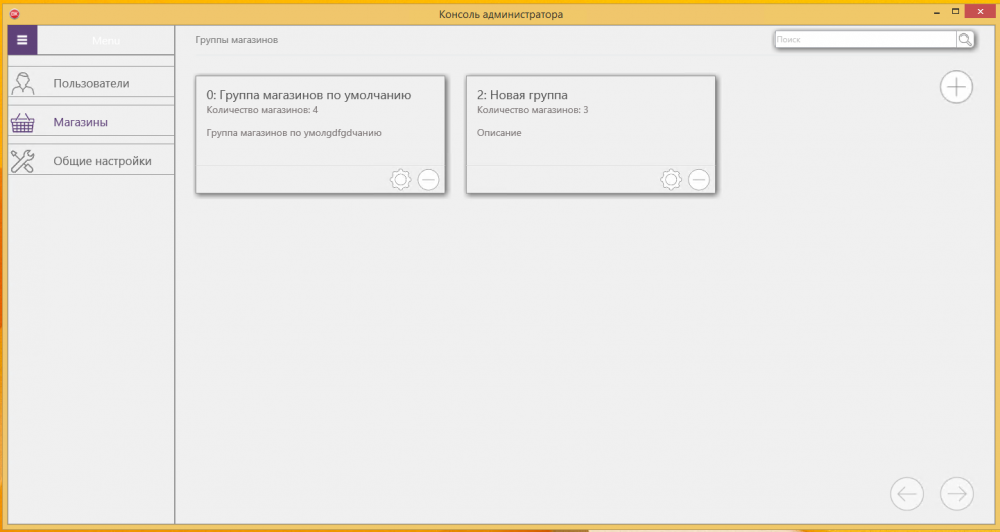The width and height of the screenshot is (1000, 532).
Task: Delete Новая группа with minus icon
Action: (699, 180)
